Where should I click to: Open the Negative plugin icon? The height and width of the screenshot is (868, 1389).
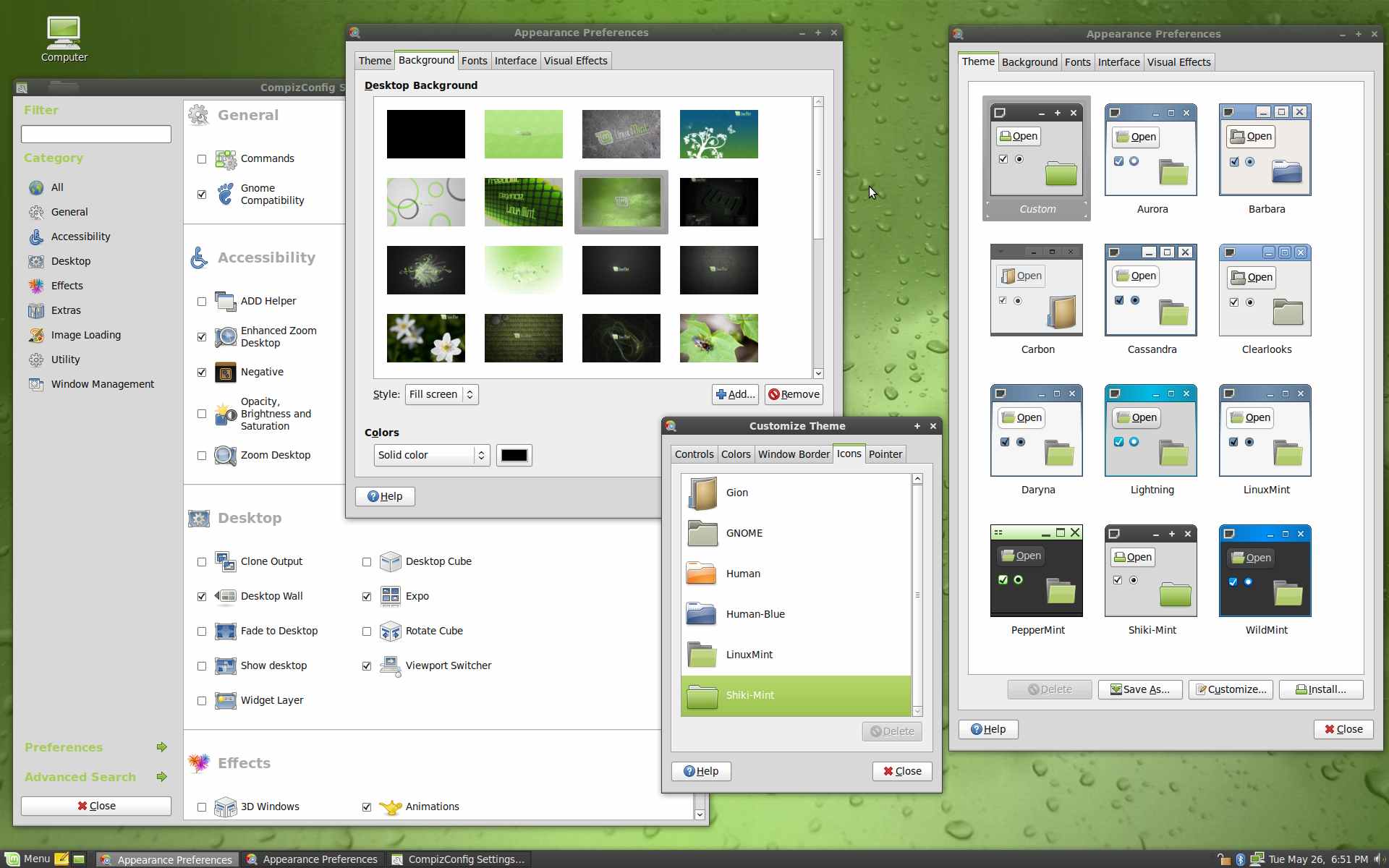(x=226, y=373)
